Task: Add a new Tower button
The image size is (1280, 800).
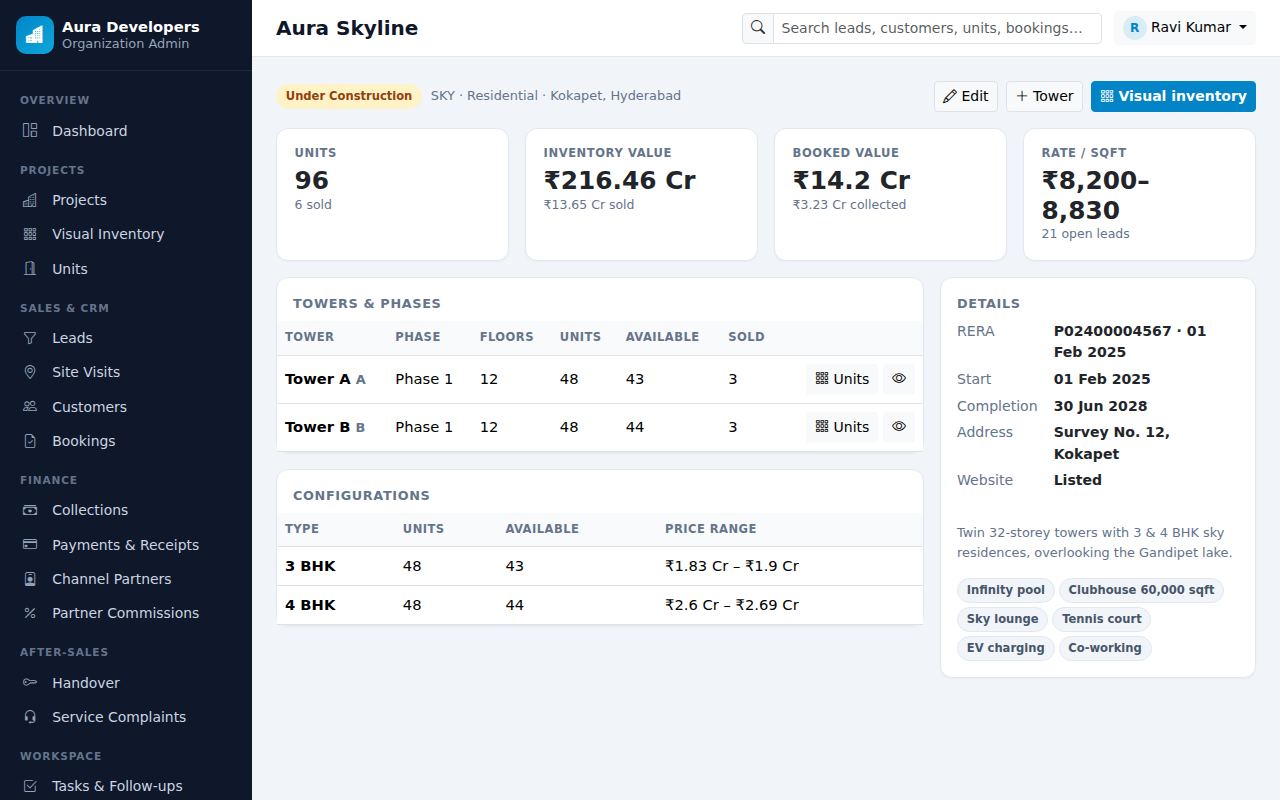Action: pyautogui.click(x=1044, y=96)
